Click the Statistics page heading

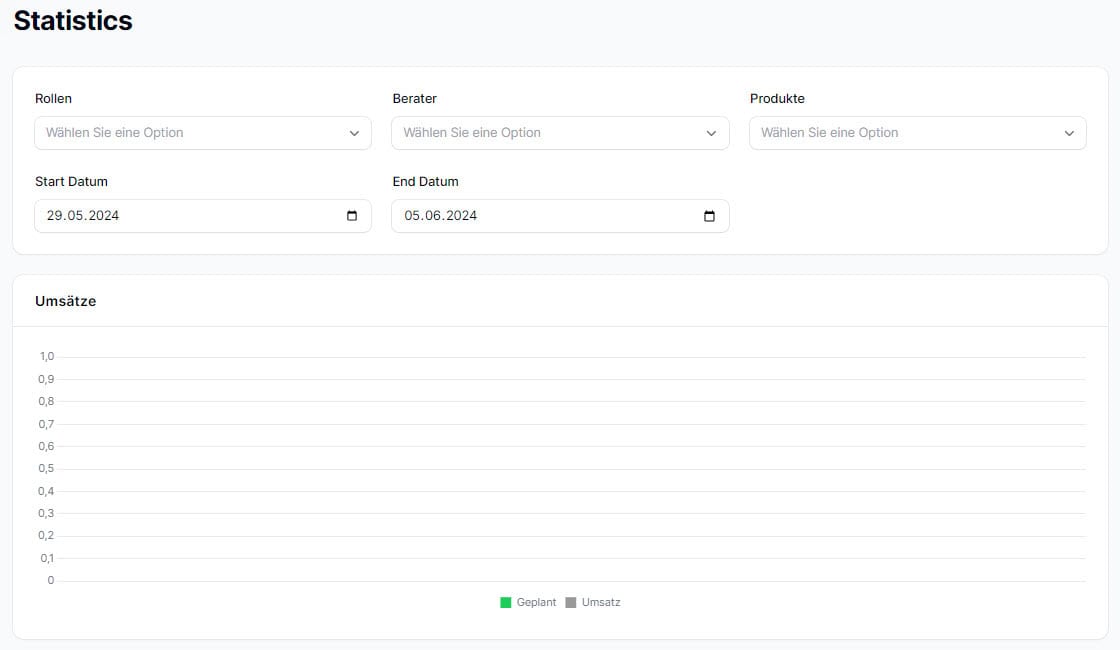pyautogui.click(x=73, y=21)
